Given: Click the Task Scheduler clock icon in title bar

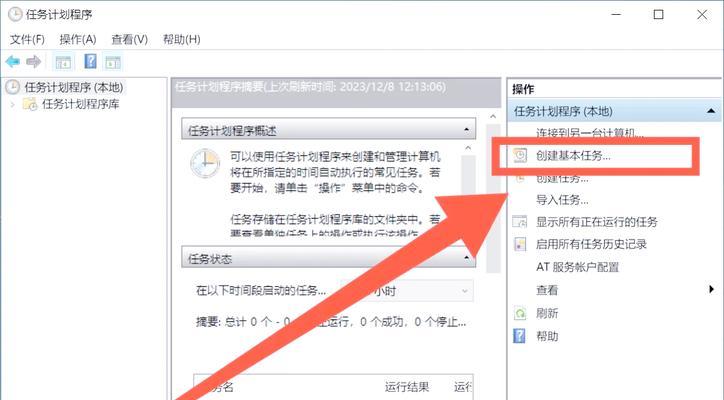Looking at the screenshot, I should pyautogui.click(x=15, y=15).
